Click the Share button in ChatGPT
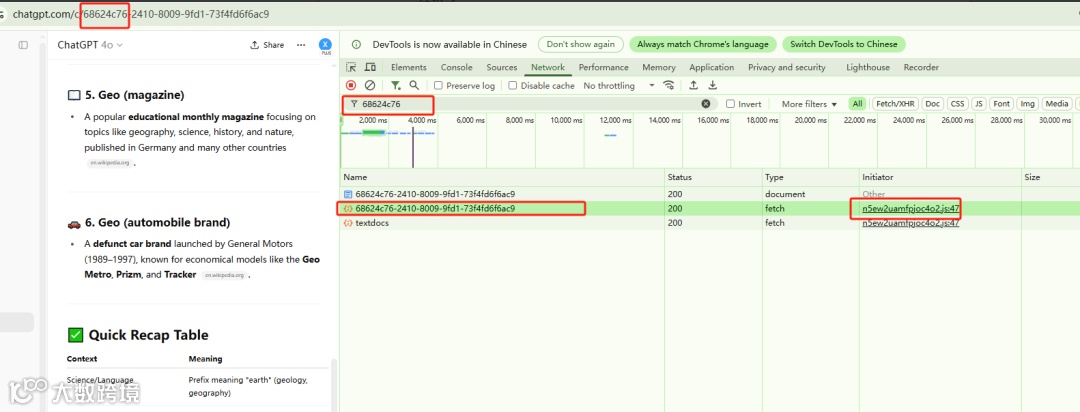 tap(267, 45)
